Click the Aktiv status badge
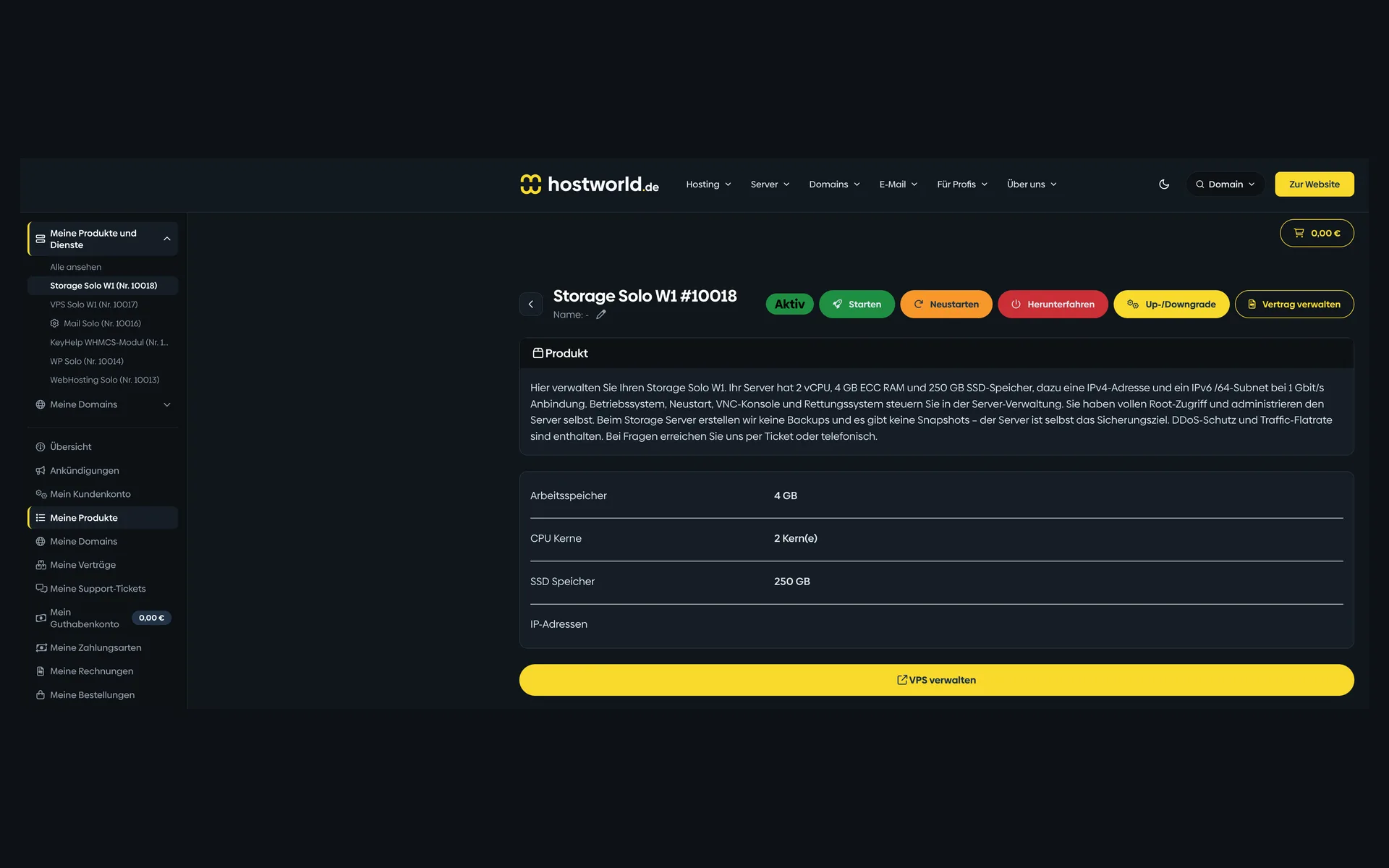Screen dimensions: 1389x868 789,305
